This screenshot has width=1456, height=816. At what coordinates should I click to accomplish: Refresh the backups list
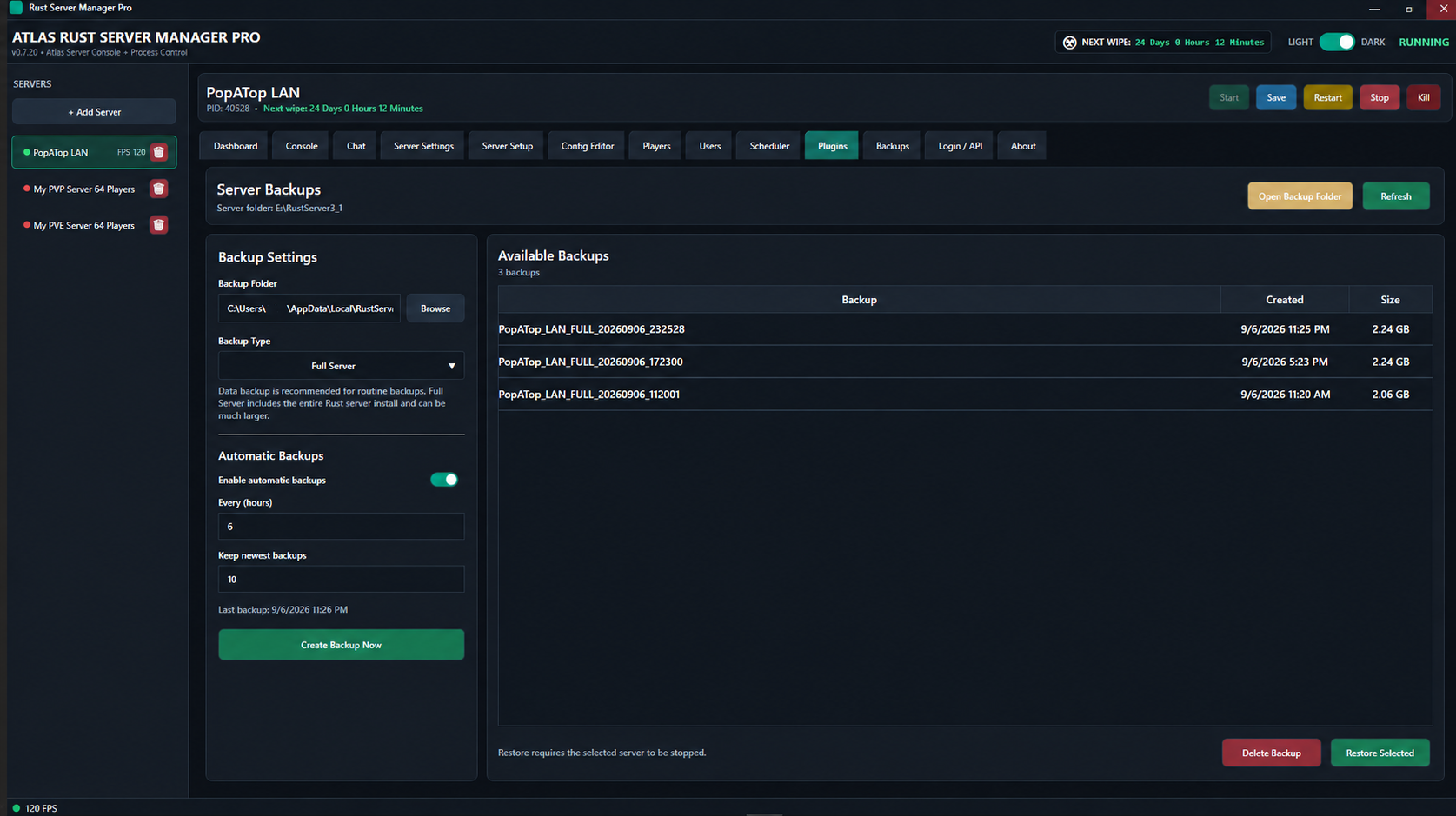point(1396,196)
